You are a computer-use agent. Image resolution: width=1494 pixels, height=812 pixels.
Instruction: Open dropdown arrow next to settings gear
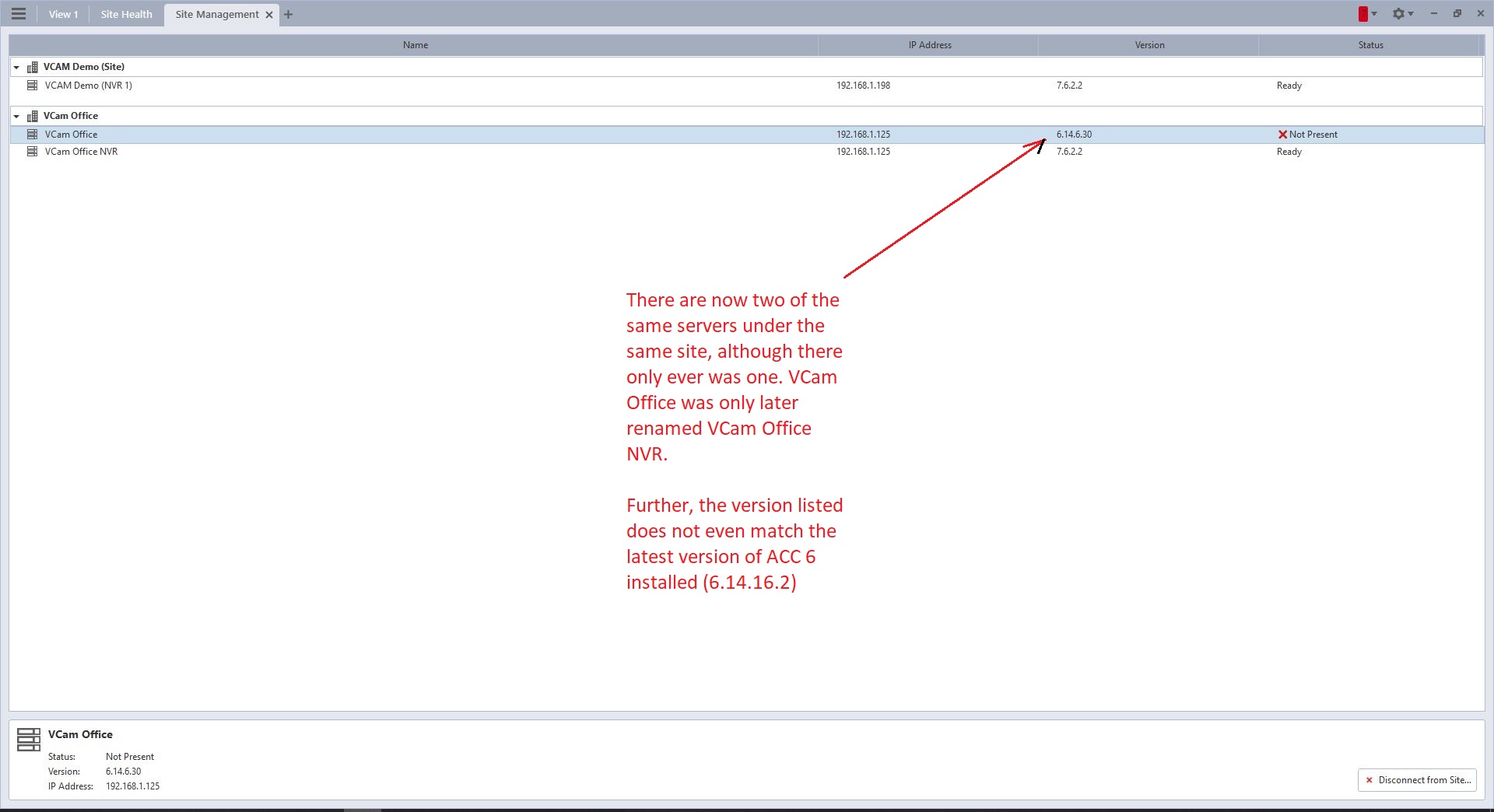coord(1411,14)
